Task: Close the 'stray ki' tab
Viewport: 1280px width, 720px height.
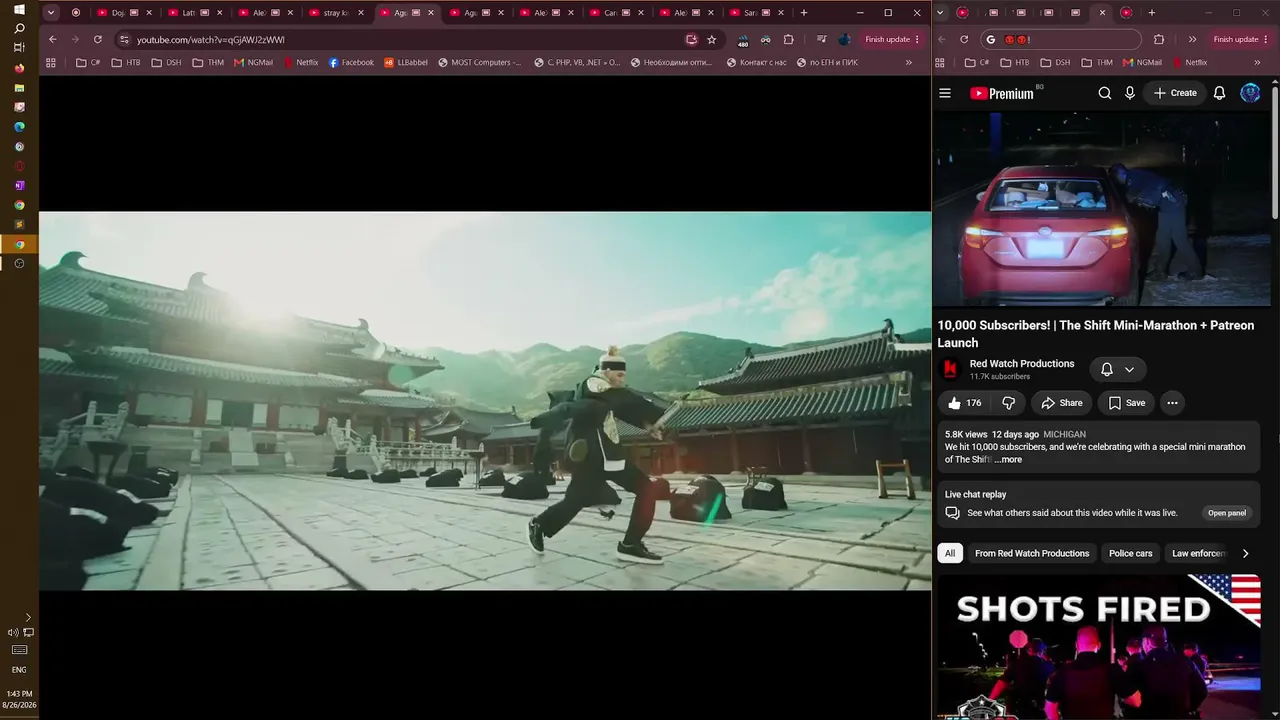Action: point(361,13)
